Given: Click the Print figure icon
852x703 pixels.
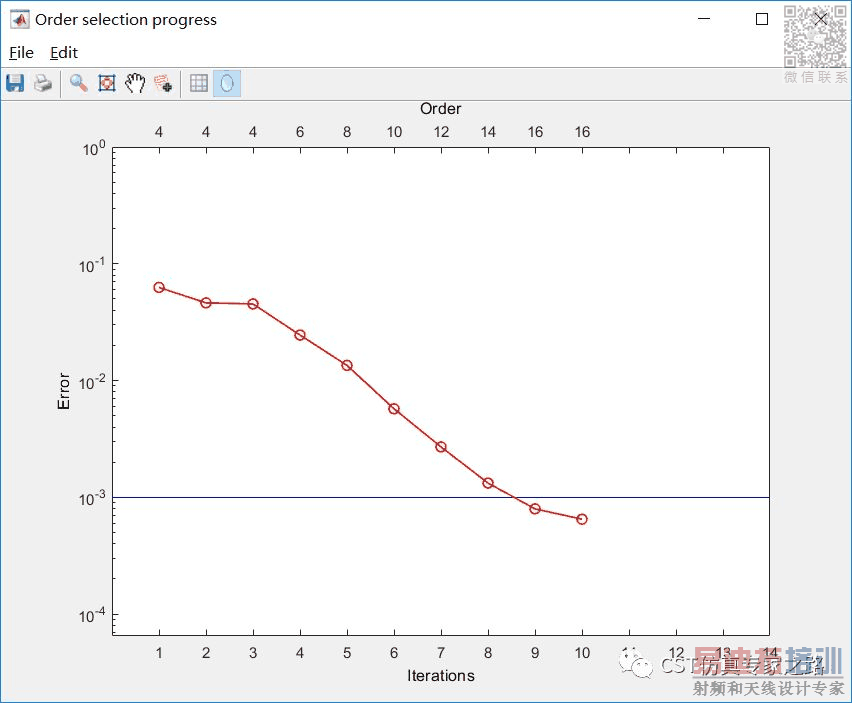Looking at the screenshot, I should tap(43, 83).
